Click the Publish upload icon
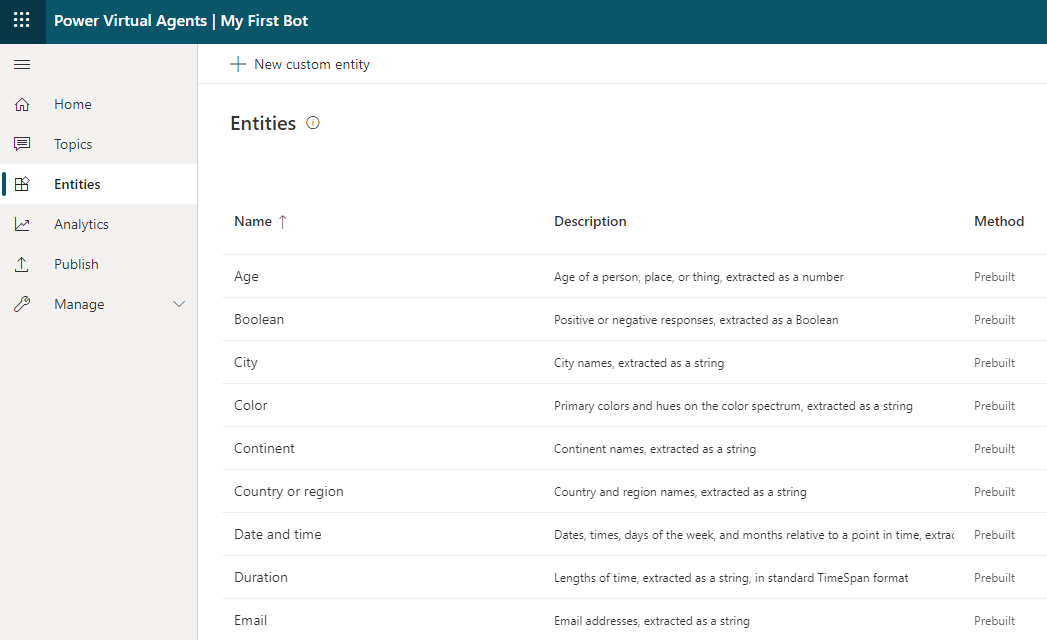 [22, 265]
